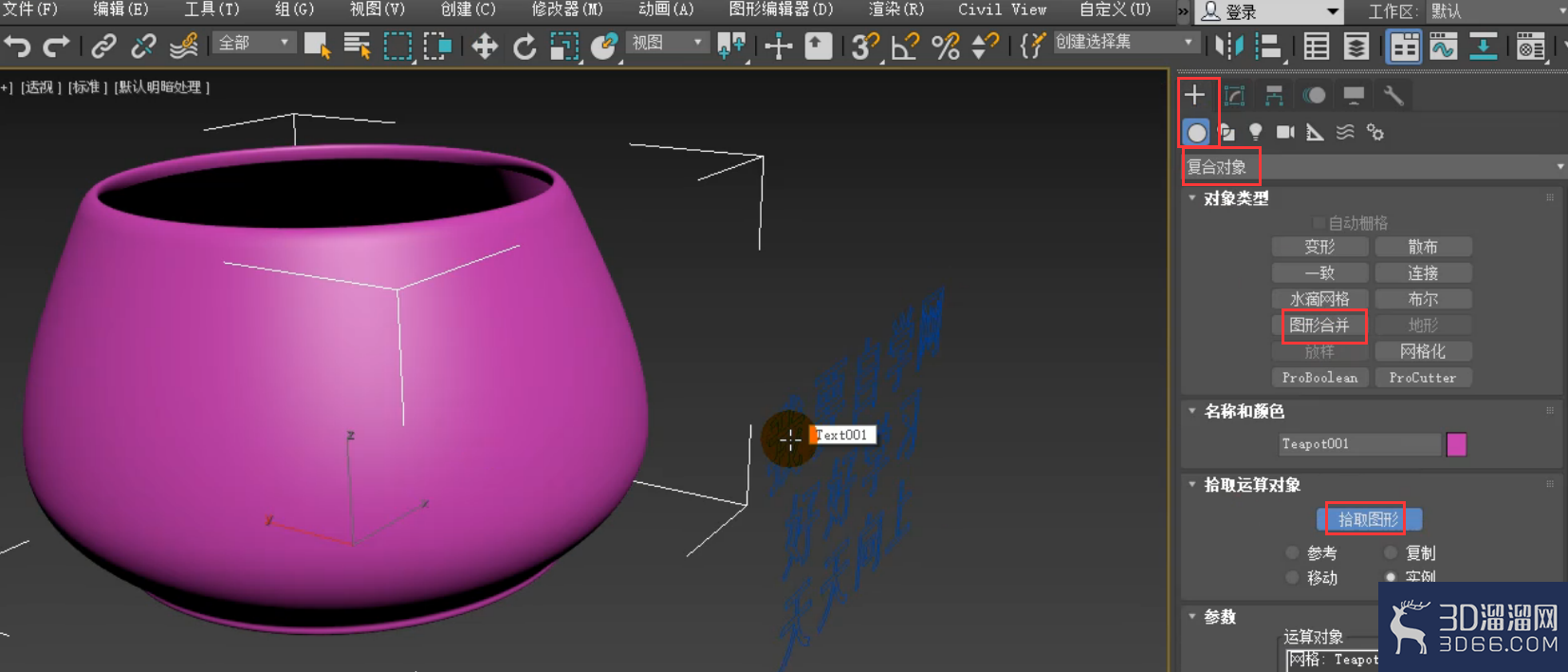This screenshot has height=672, width=1568.
Task: Select the Lights bulb category icon
Action: pyautogui.click(x=1256, y=132)
